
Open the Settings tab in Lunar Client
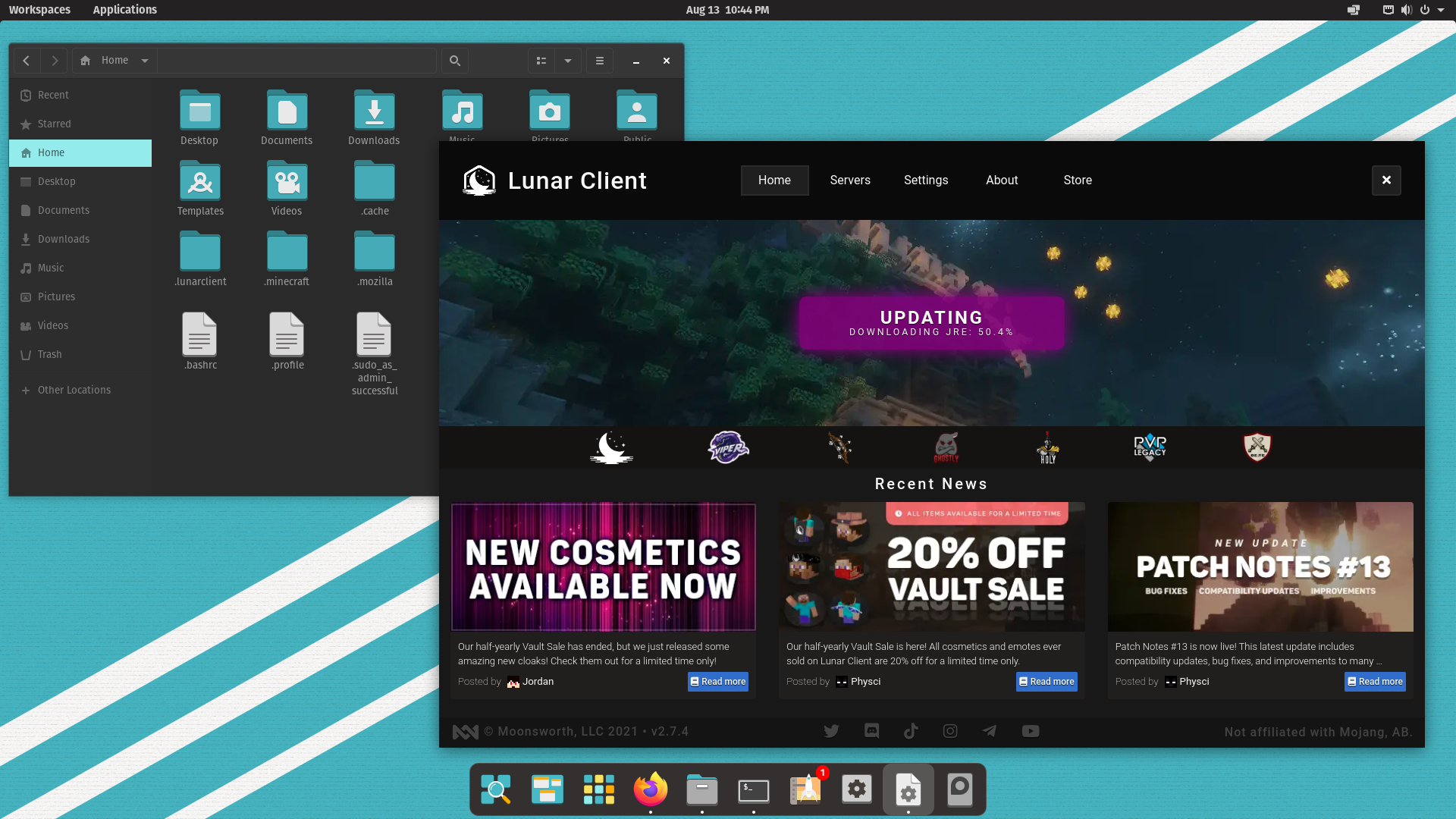[925, 180]
